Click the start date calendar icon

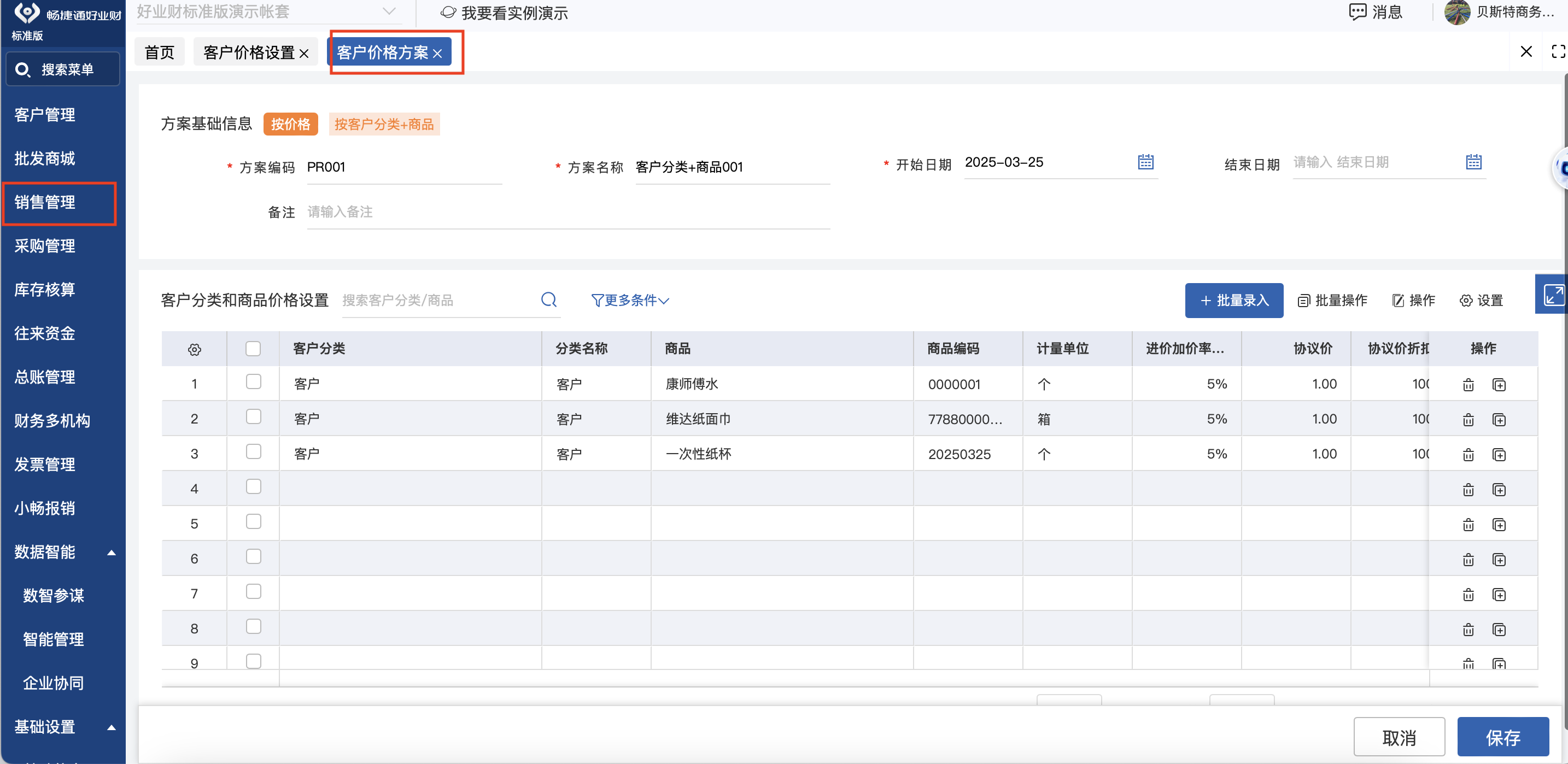(1145, 162)
